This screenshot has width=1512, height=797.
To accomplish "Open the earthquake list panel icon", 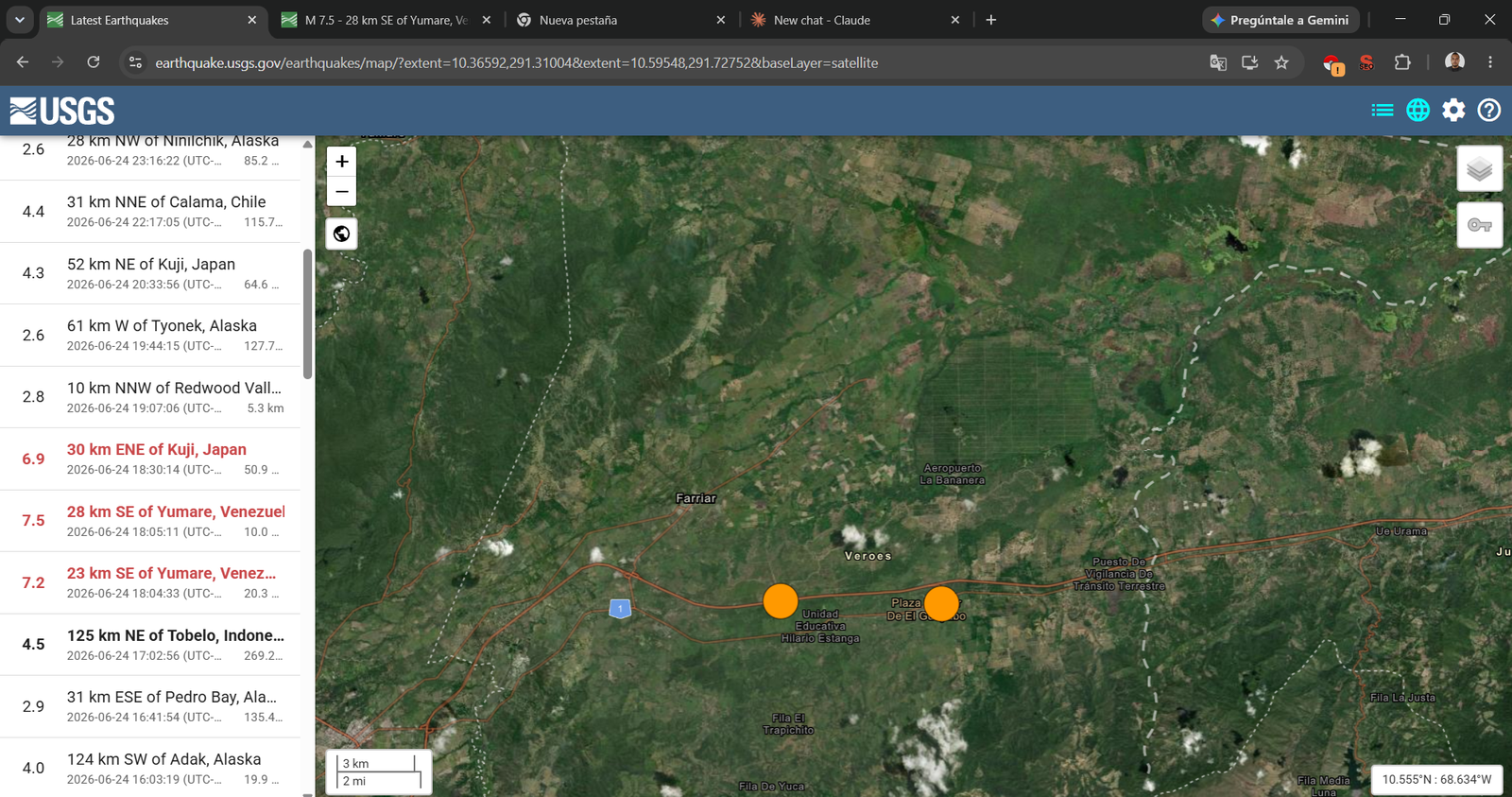I will 1383,111.
